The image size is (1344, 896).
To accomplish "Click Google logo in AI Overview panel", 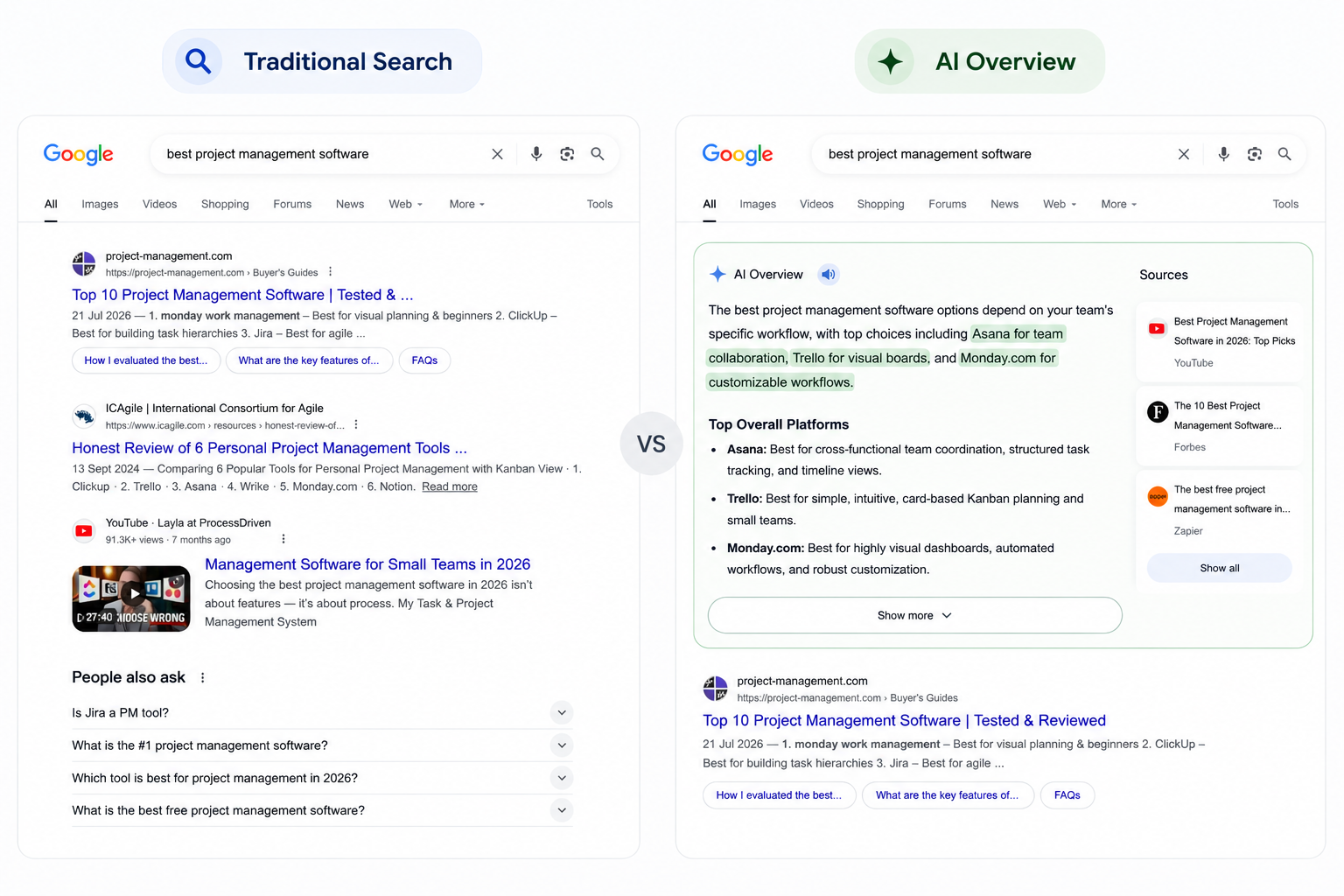I will point(738,155).
